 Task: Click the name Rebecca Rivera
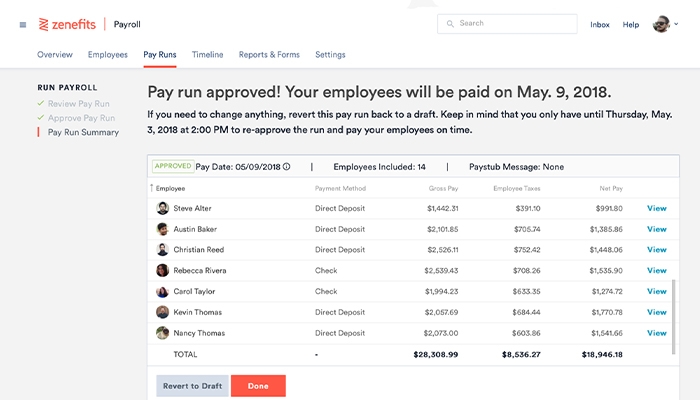pyautogui.click(x=200, y=271)
